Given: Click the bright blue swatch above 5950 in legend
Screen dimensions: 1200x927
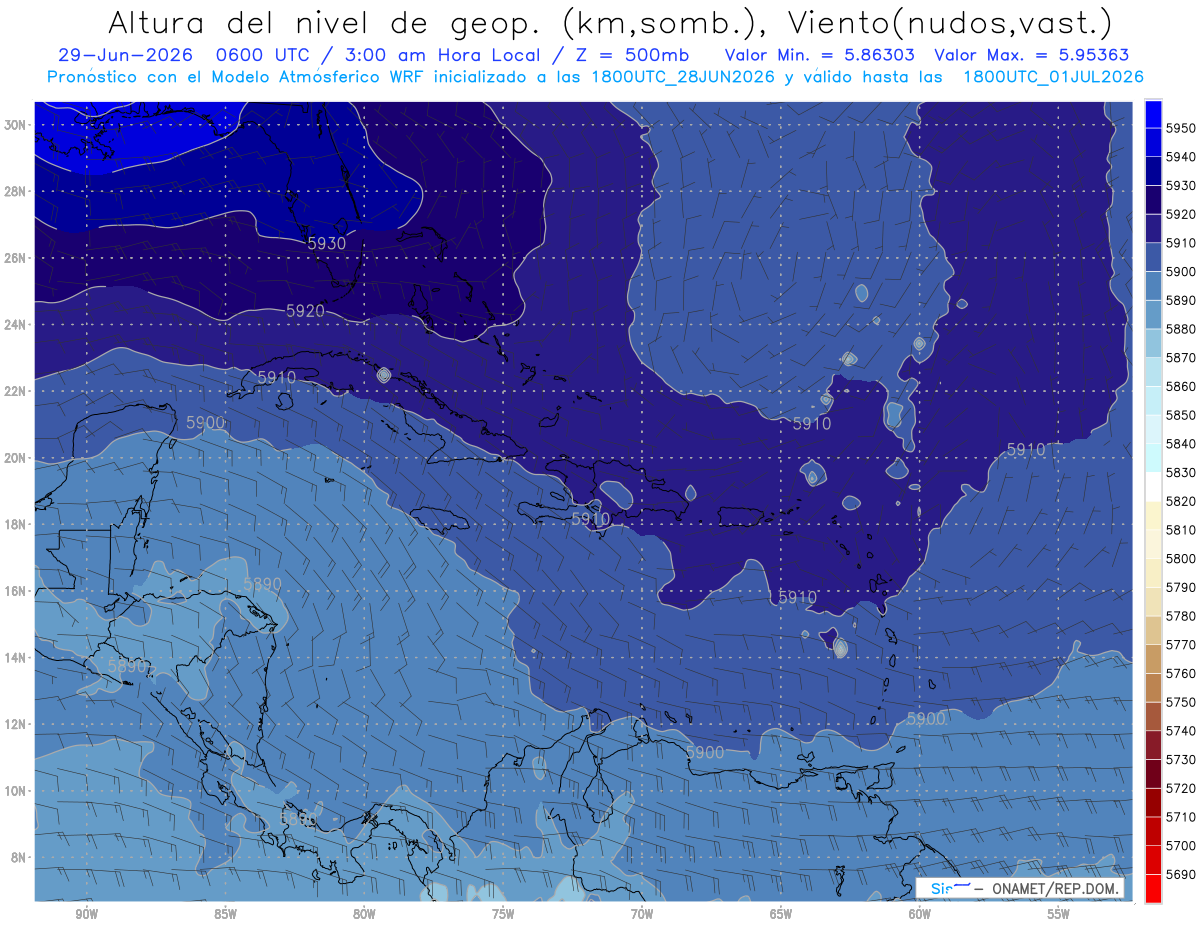Looking at the screenshot, I should pos(1153,114).
